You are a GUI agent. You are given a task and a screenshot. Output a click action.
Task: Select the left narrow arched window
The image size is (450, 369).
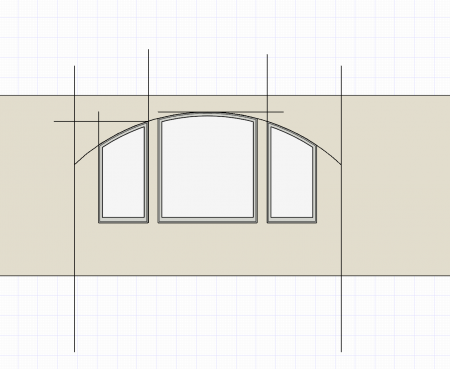123,173
